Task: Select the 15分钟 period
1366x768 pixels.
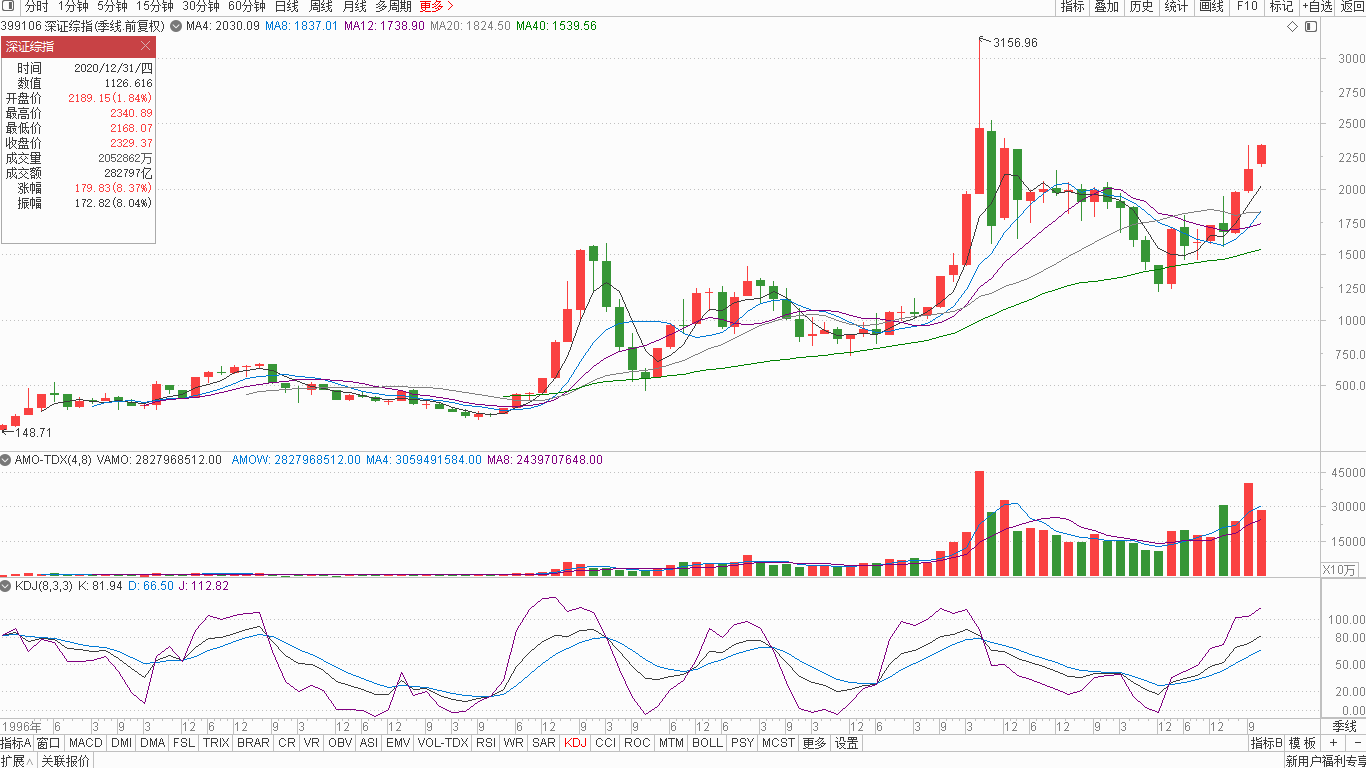Action: click(155, 6)
